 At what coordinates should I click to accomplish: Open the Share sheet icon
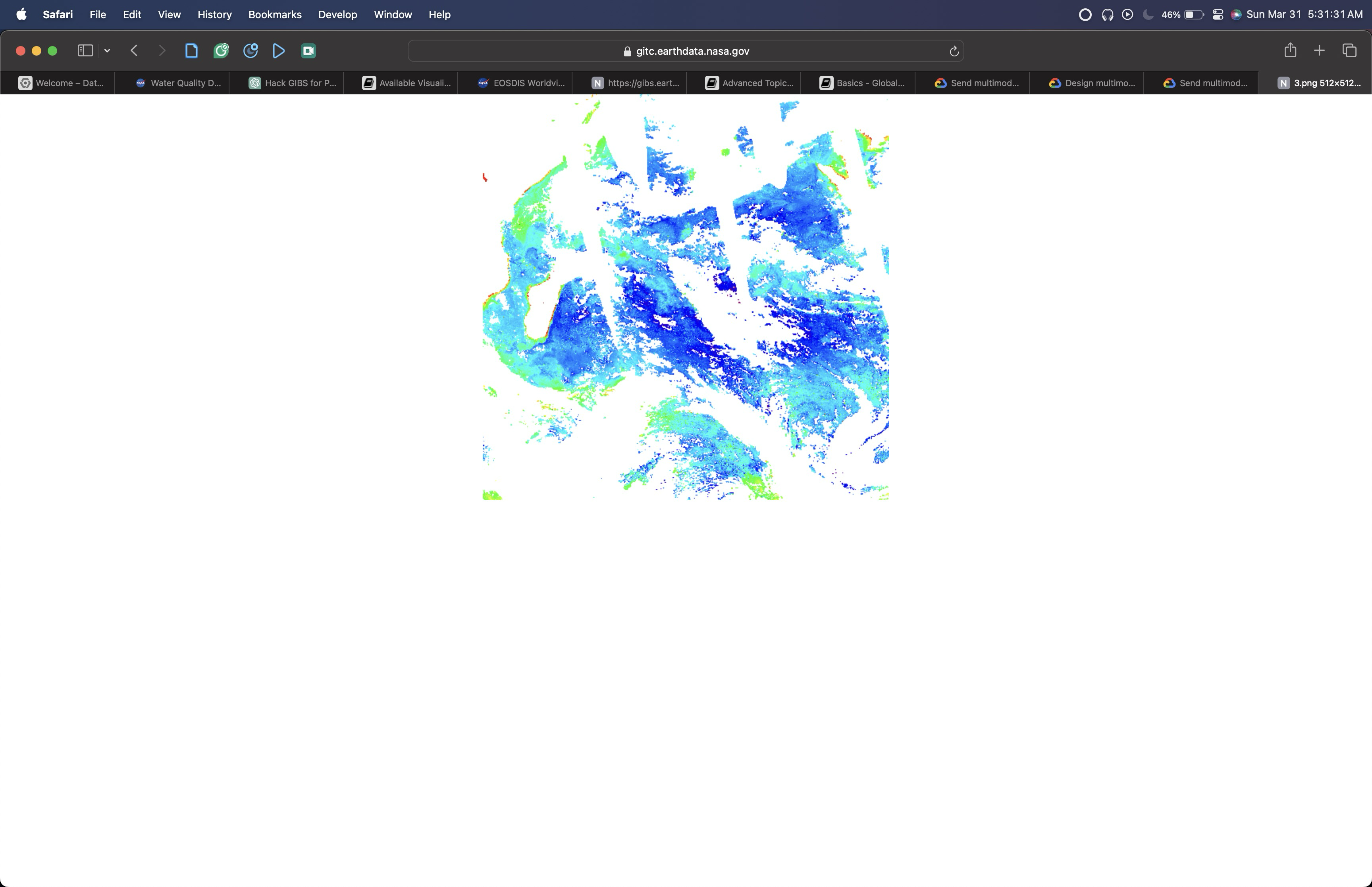[x=1290, y=51]
